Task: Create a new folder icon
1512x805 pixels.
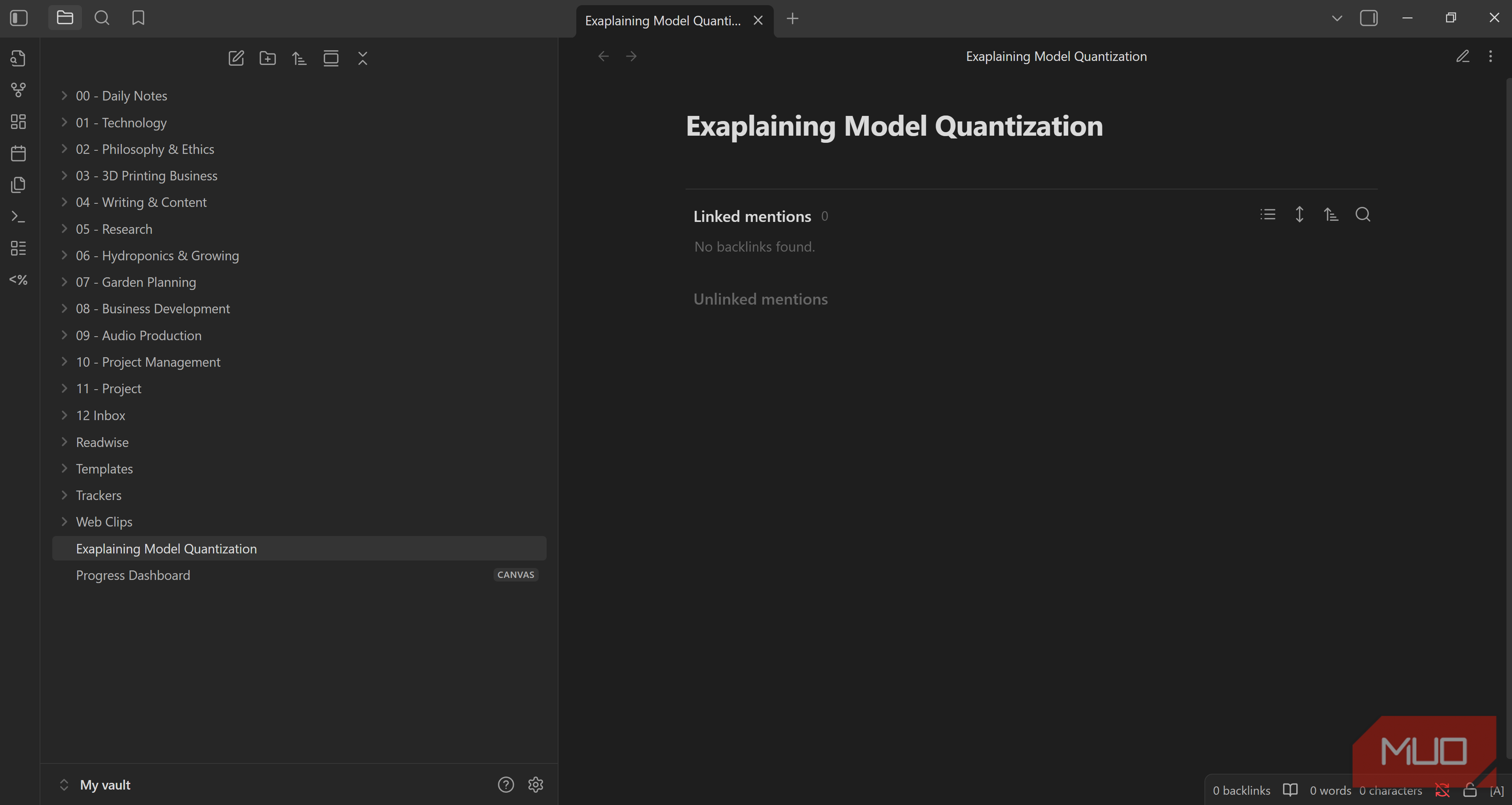Action: [x=268, y=58]
